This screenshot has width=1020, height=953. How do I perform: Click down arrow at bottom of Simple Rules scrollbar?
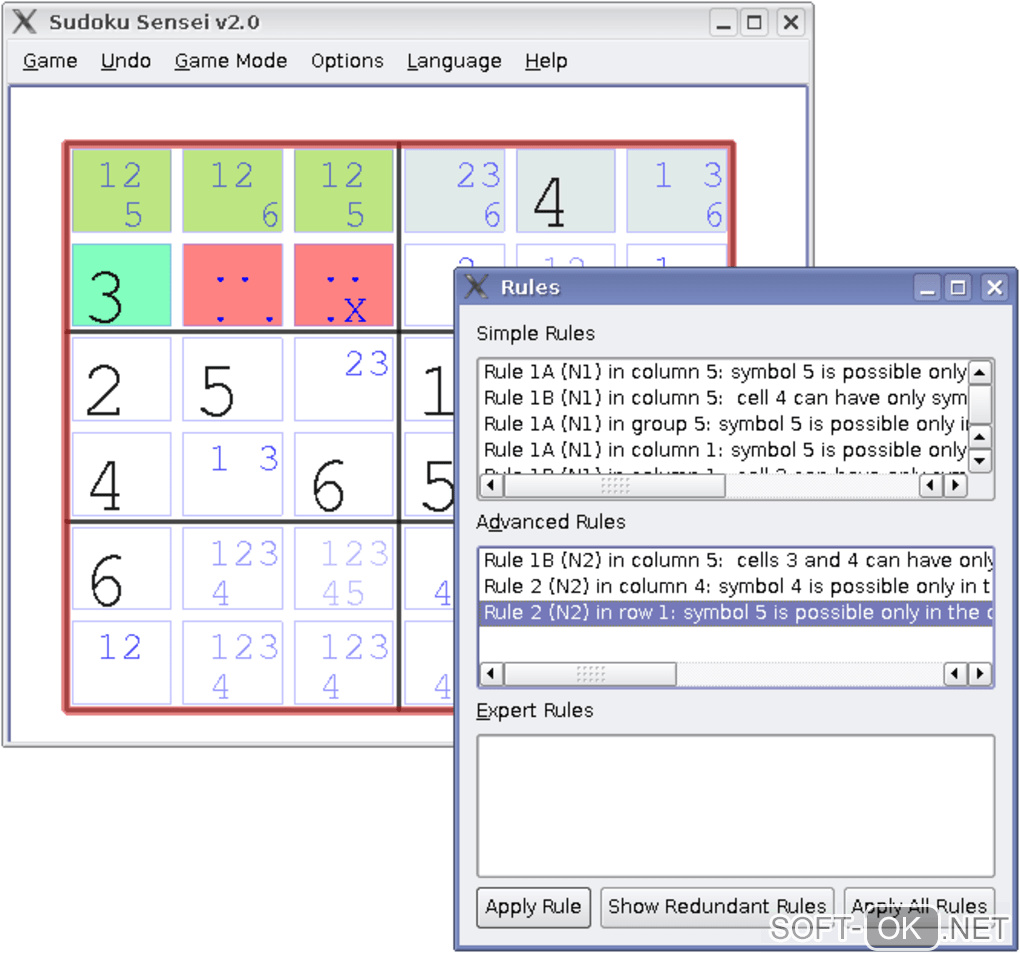point(979,461)
